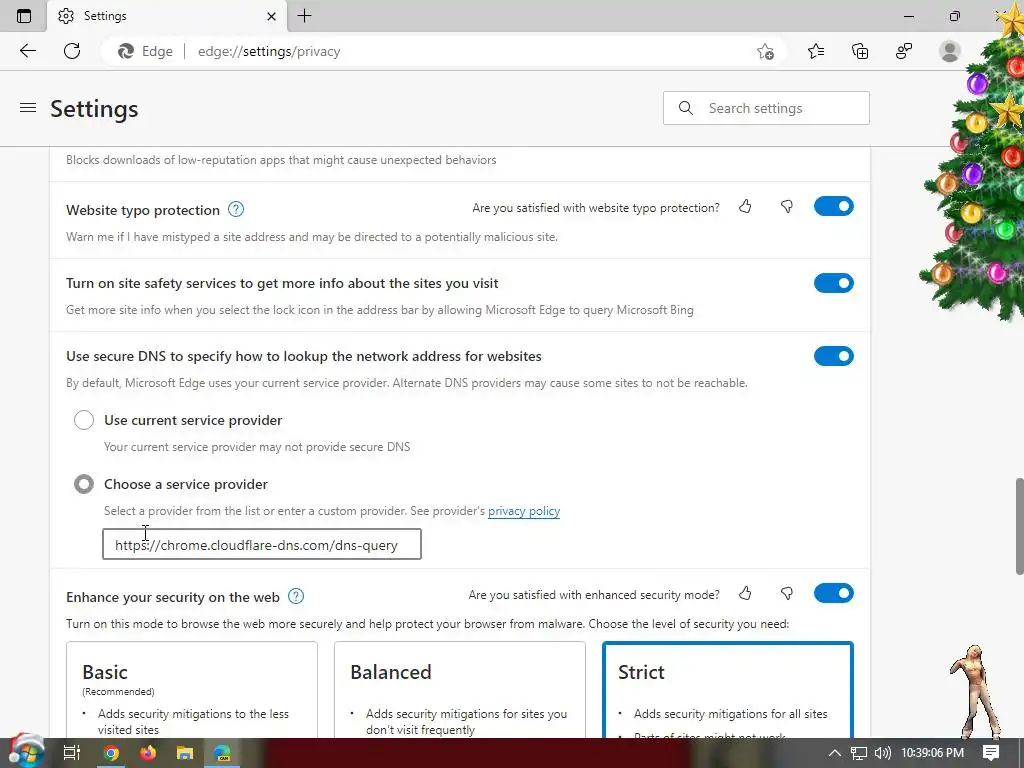Click the custom DNS provider text field
The image size is (1024, 768).
click(262, 544)
